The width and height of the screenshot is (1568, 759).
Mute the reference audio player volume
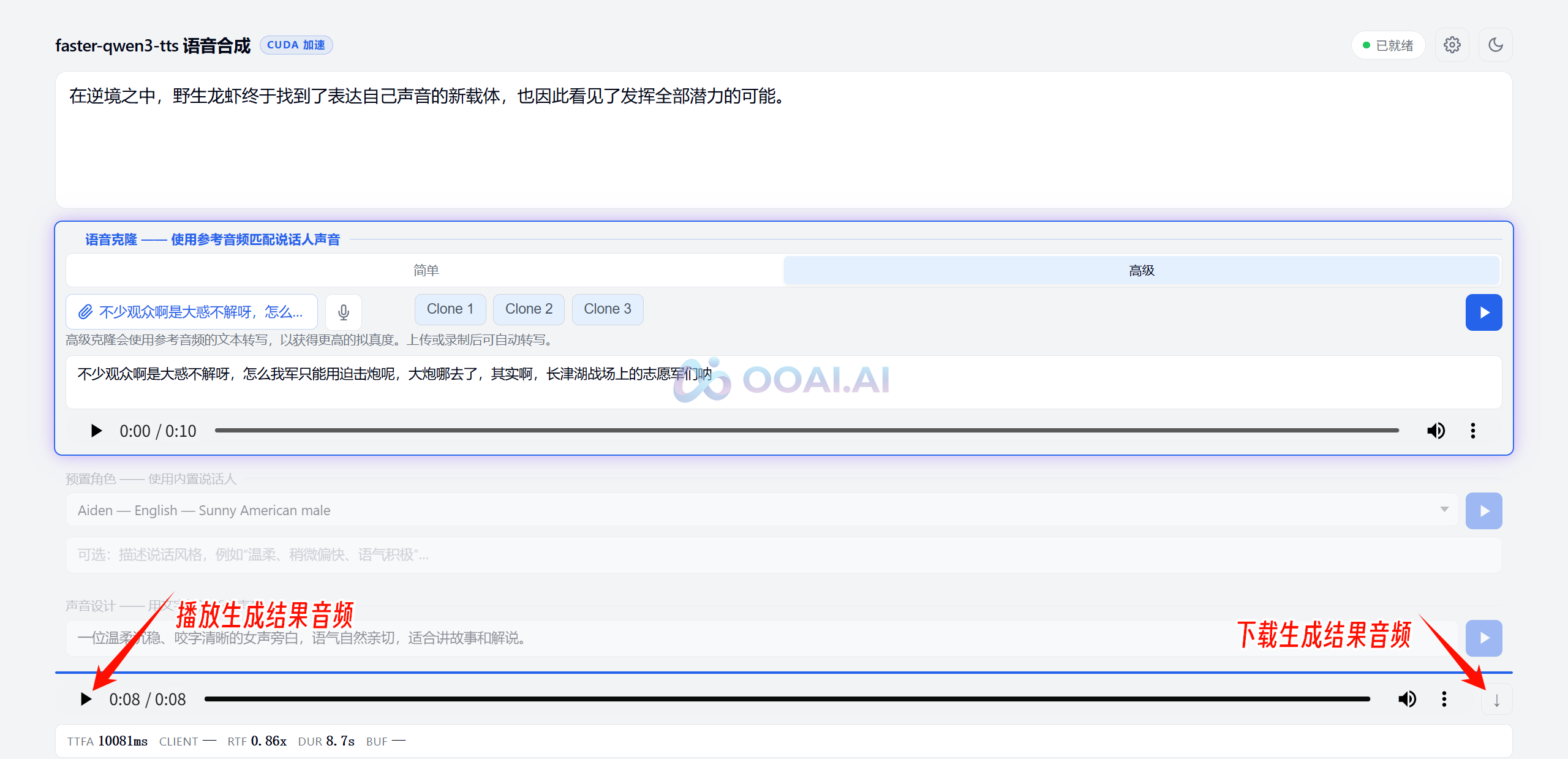1436,431
